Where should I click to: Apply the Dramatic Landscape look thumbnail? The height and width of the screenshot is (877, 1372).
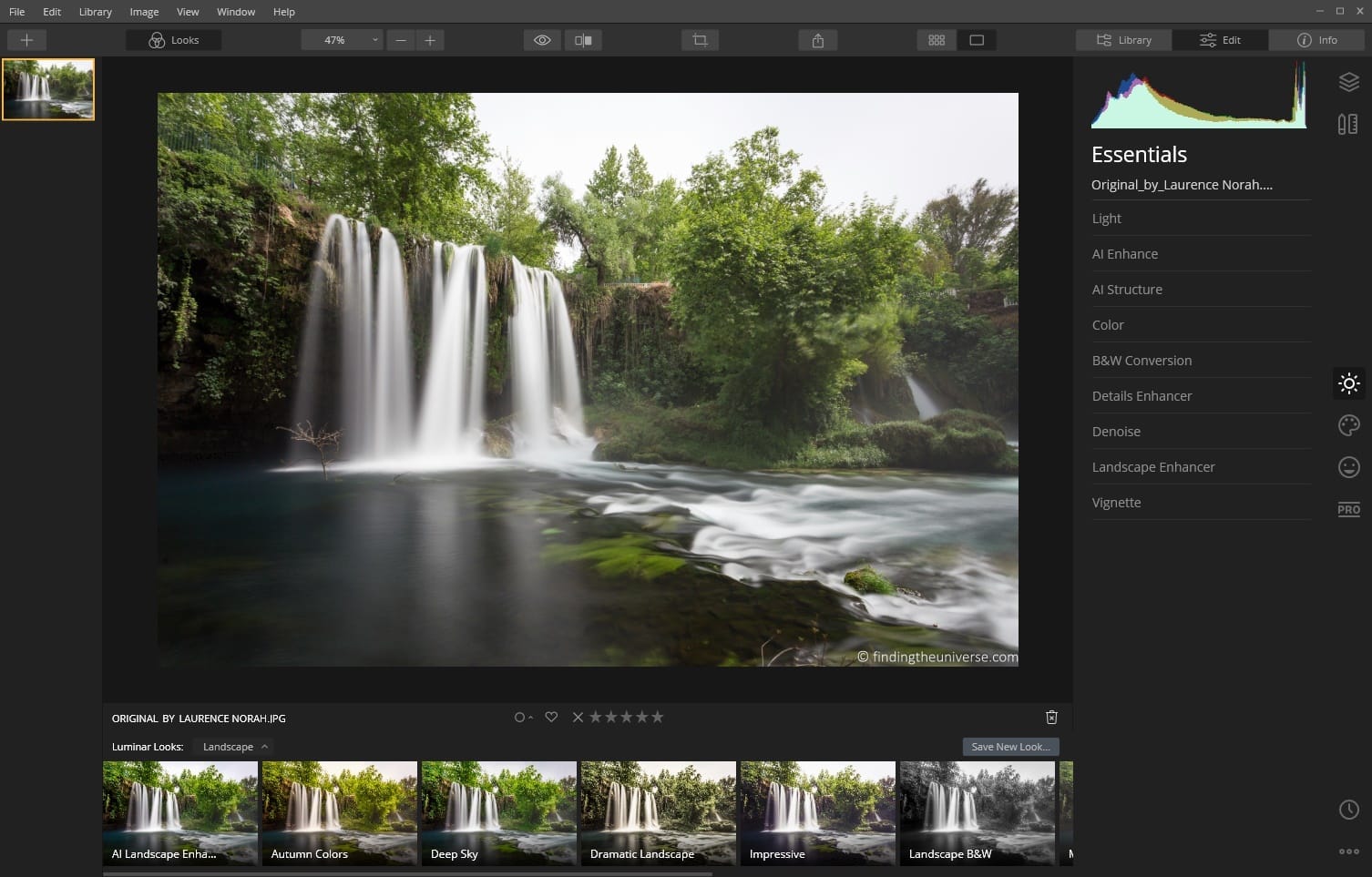658,812
